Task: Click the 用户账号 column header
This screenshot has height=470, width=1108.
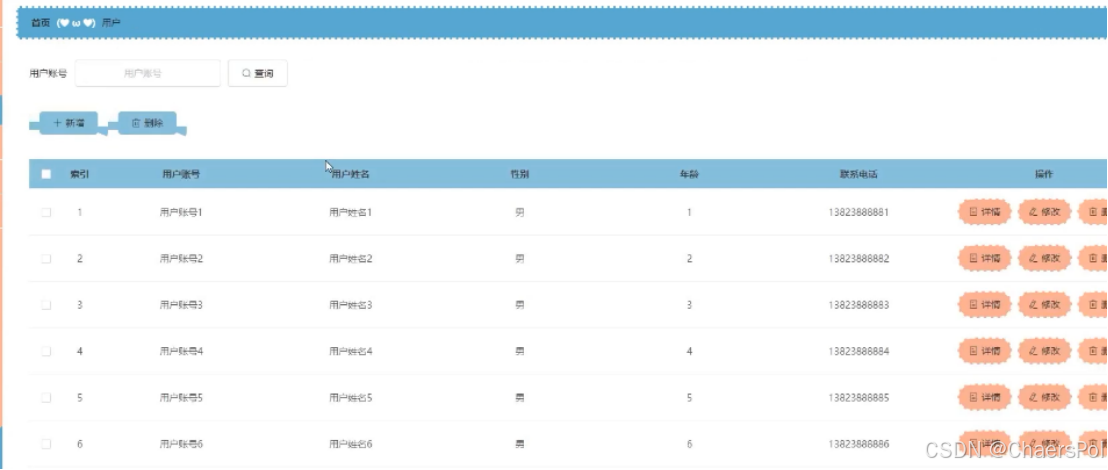Action: [x=181, y=175]
